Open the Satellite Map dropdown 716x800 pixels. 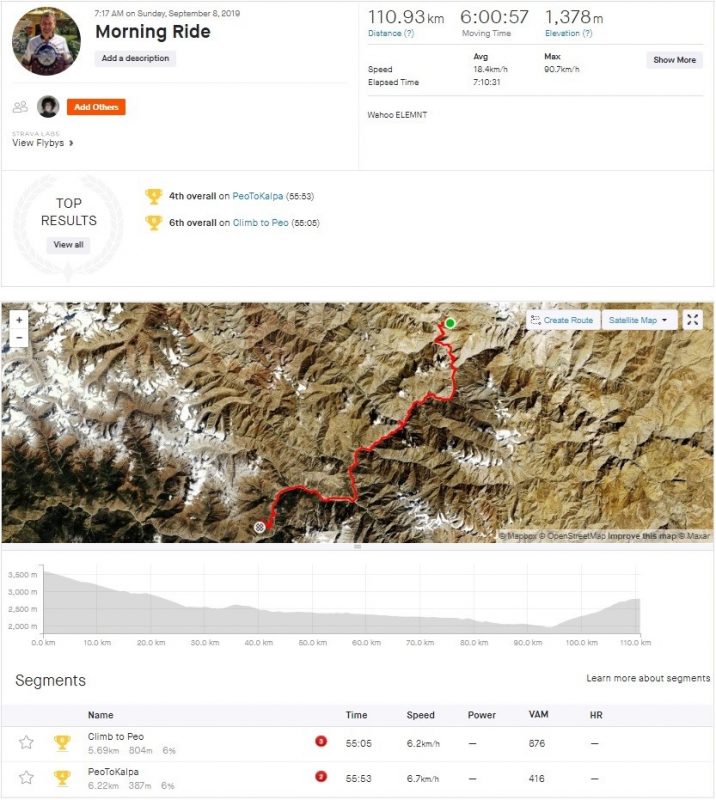[640, 320]
